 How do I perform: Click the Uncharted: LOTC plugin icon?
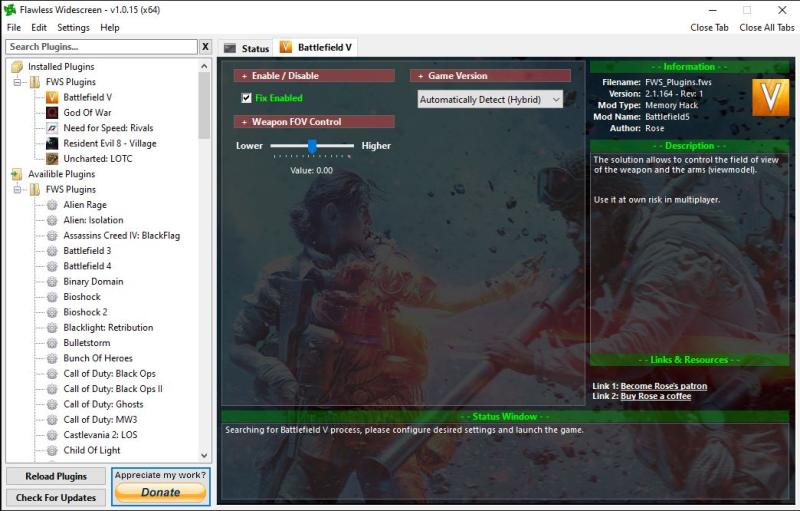click(52, 159)
